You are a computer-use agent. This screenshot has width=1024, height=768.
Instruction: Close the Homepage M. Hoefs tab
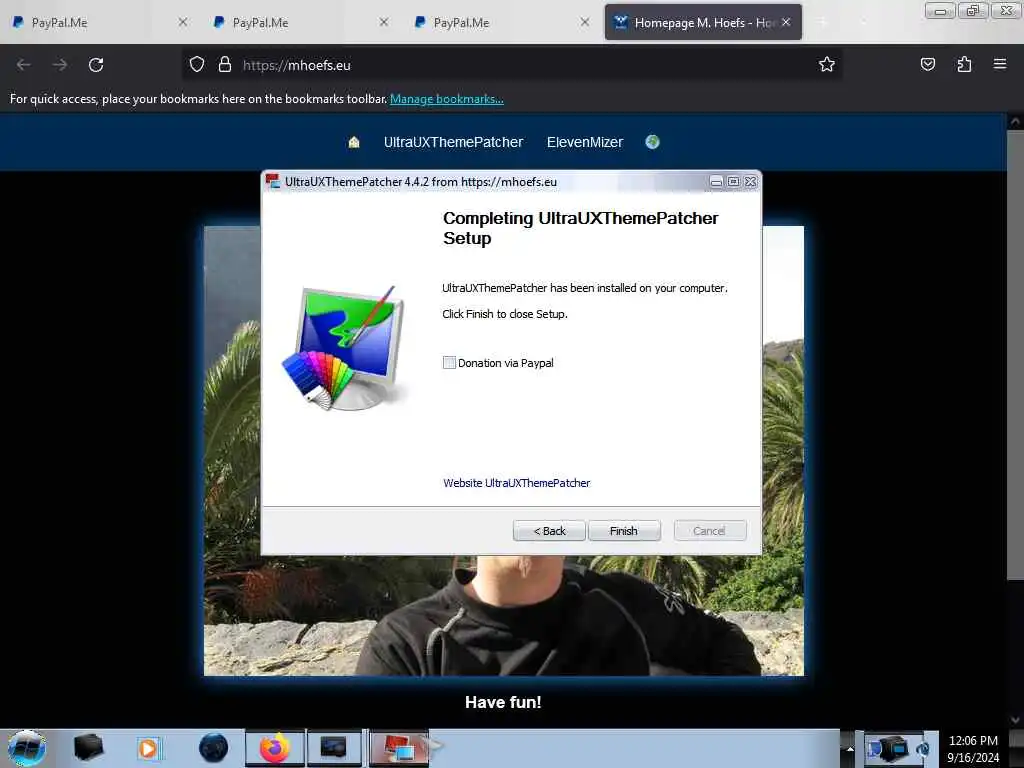(x=786, y=22)
